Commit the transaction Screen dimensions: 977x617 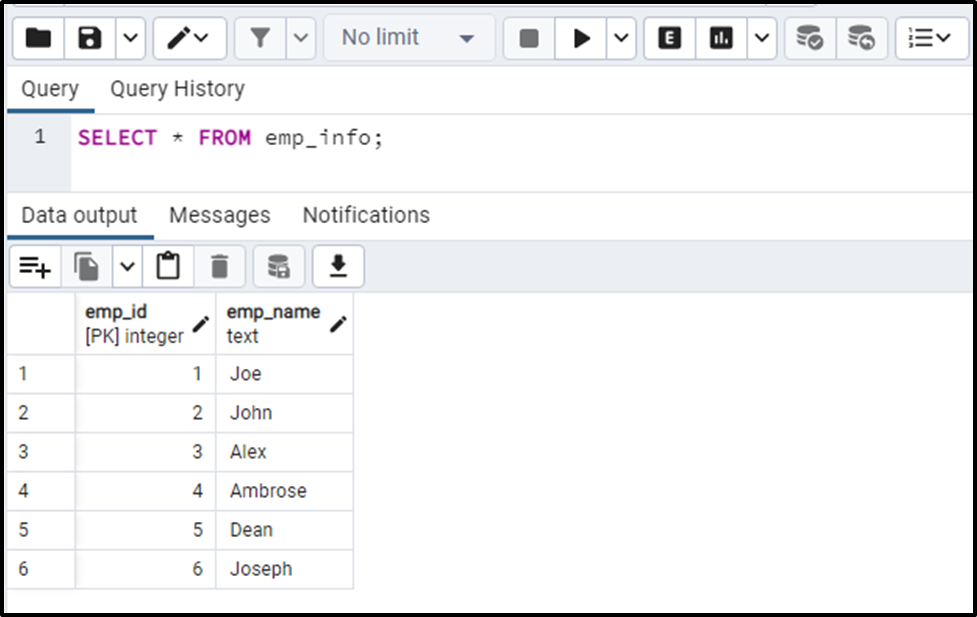[x=810, y=38]
